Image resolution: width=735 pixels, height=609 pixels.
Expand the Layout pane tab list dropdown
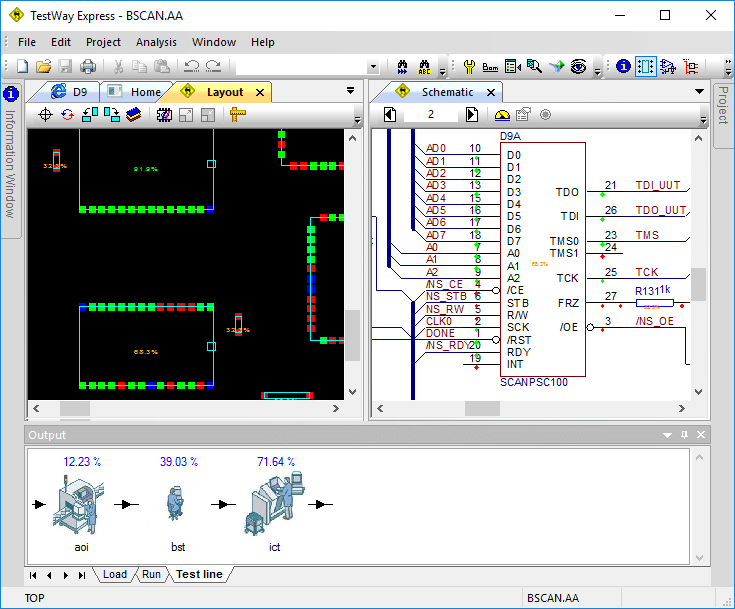[x=350, y=90]
